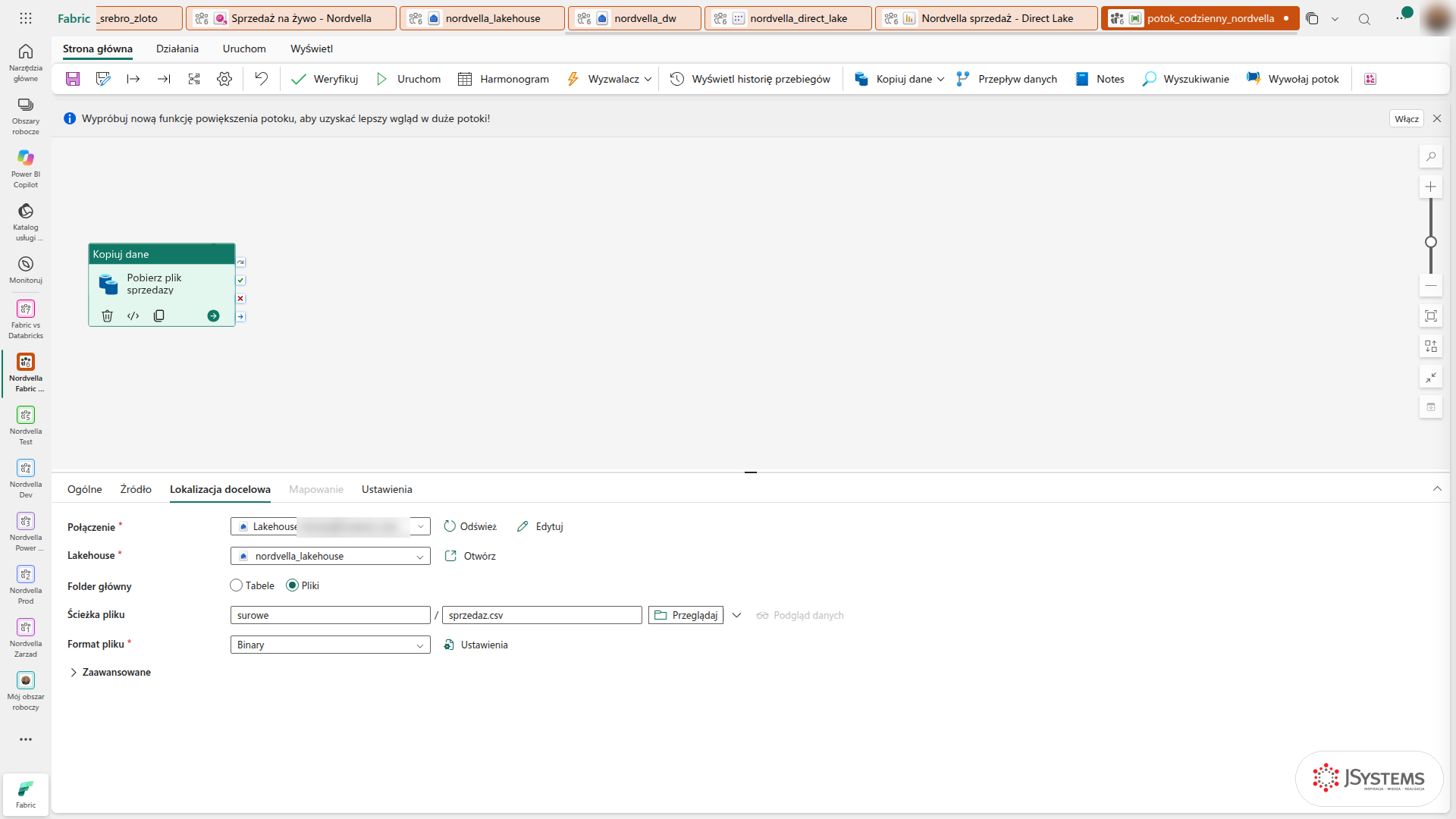The width and height of the screenshot is (1456, 819).
Task: Open the Lakehouse nordvella_lakehouse dropdown
Action: (330, 556)
